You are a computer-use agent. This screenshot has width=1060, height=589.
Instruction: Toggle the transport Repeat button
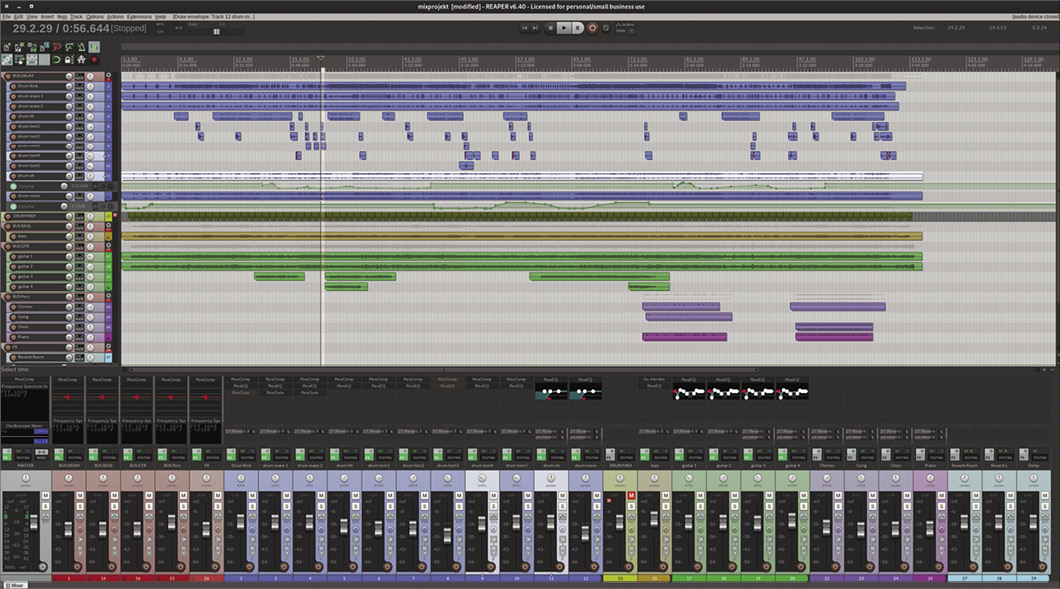[606, 28]
